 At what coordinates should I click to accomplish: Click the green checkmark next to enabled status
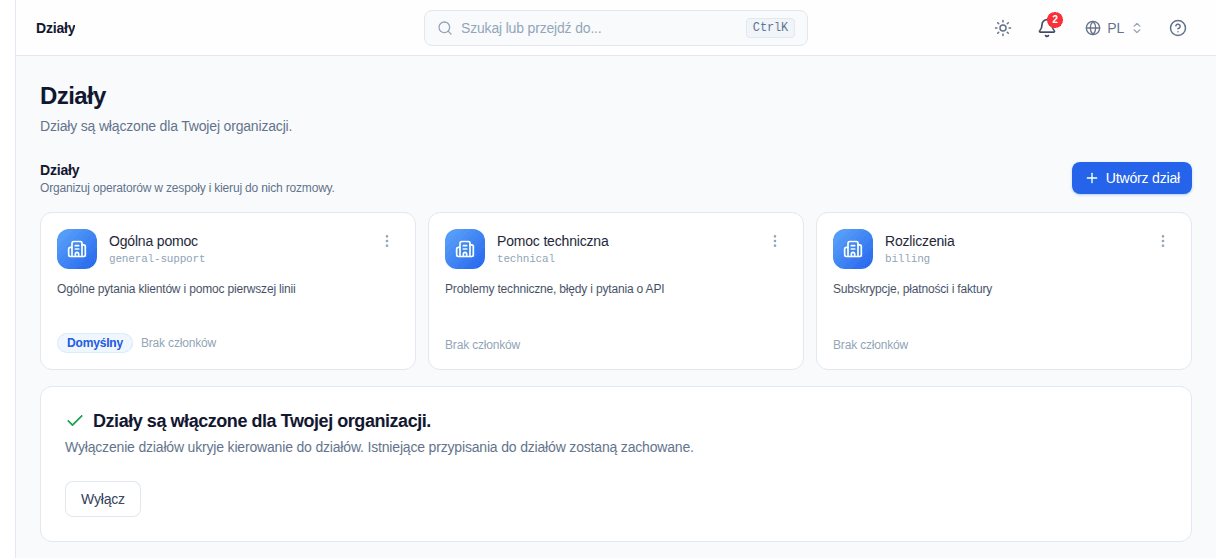74,421
